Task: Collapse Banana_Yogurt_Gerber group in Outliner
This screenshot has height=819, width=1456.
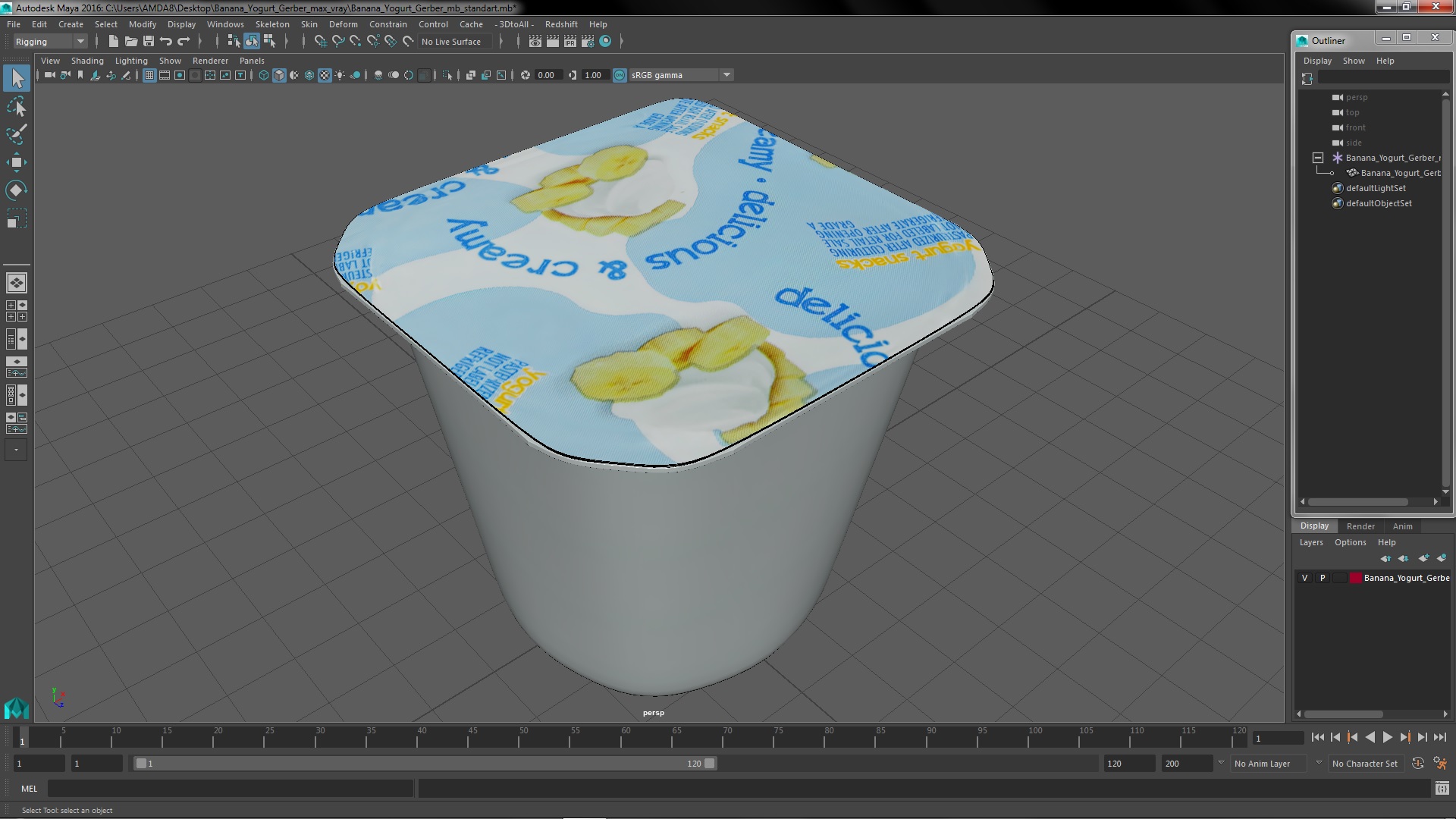Action: (1318, 158)
